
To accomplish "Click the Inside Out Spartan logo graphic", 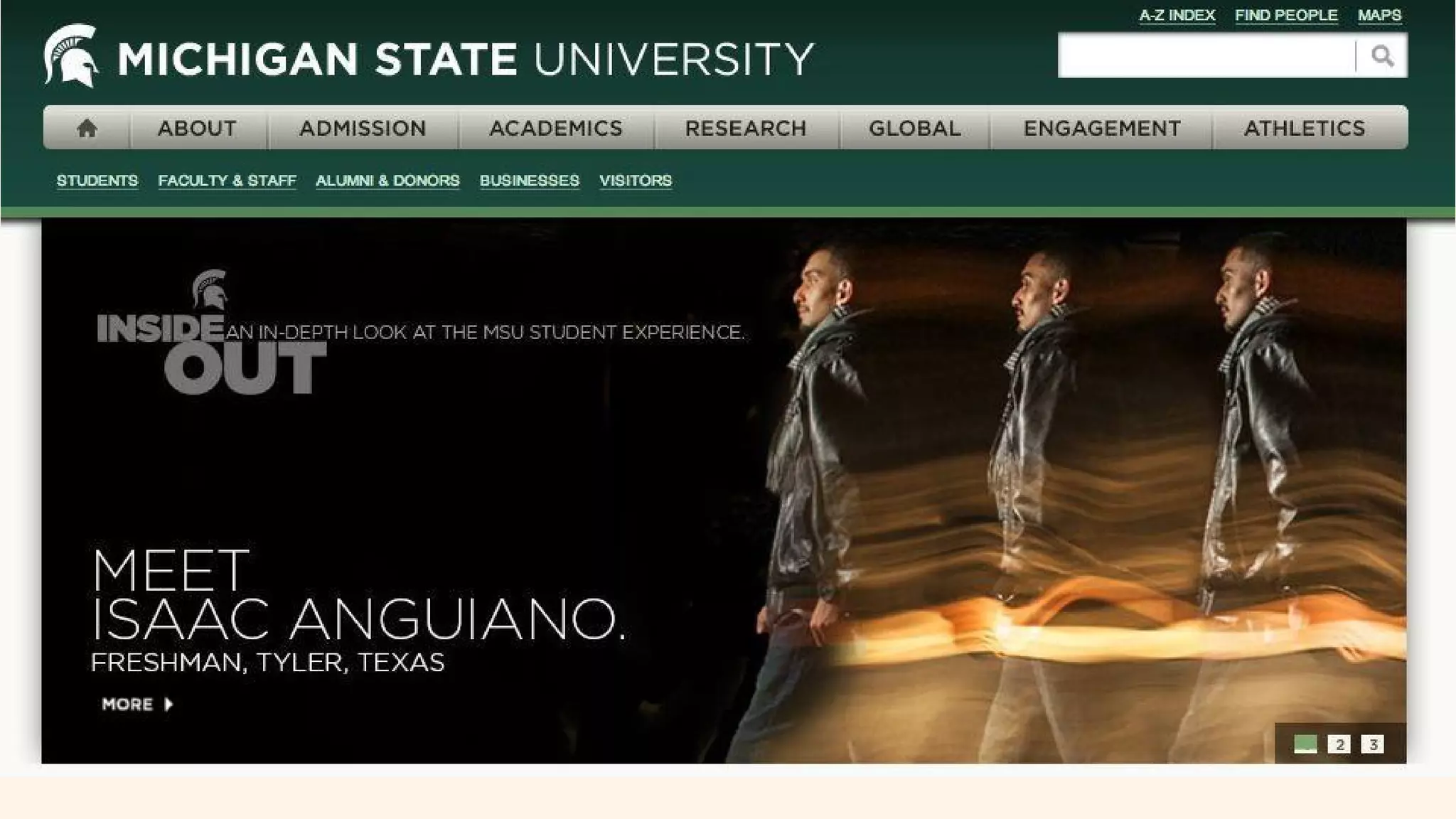I will click(x=211, y=332).
